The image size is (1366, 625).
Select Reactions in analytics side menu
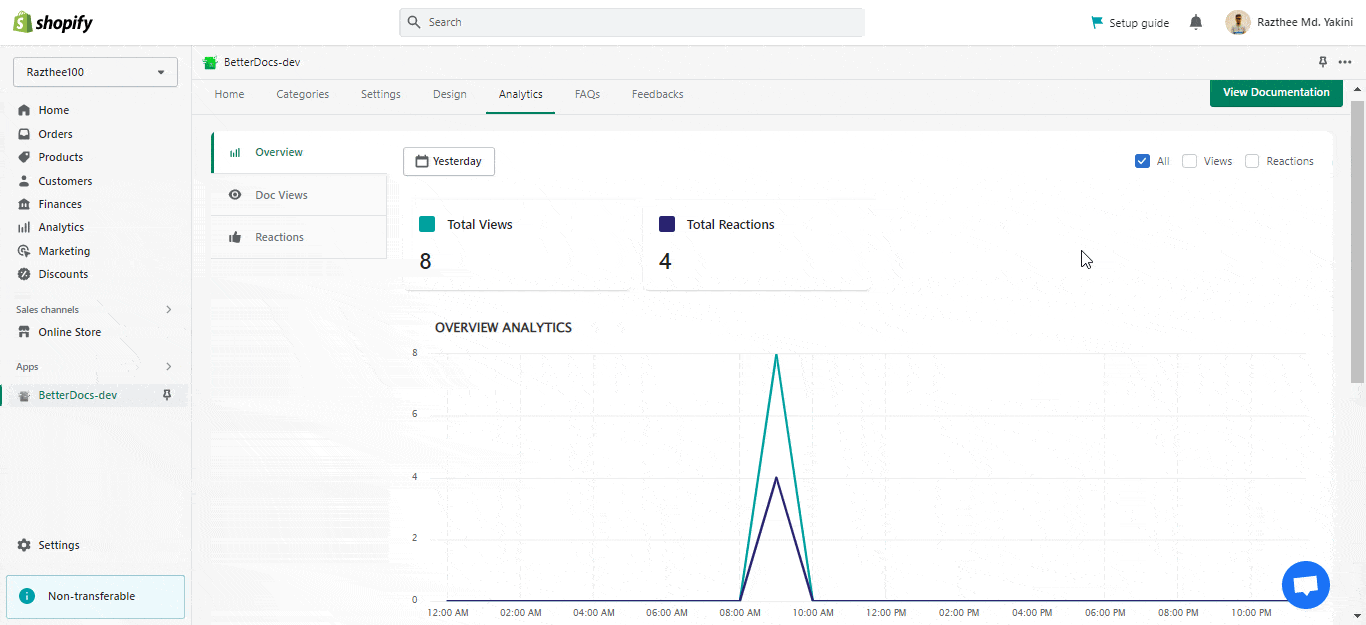point(299,237)
